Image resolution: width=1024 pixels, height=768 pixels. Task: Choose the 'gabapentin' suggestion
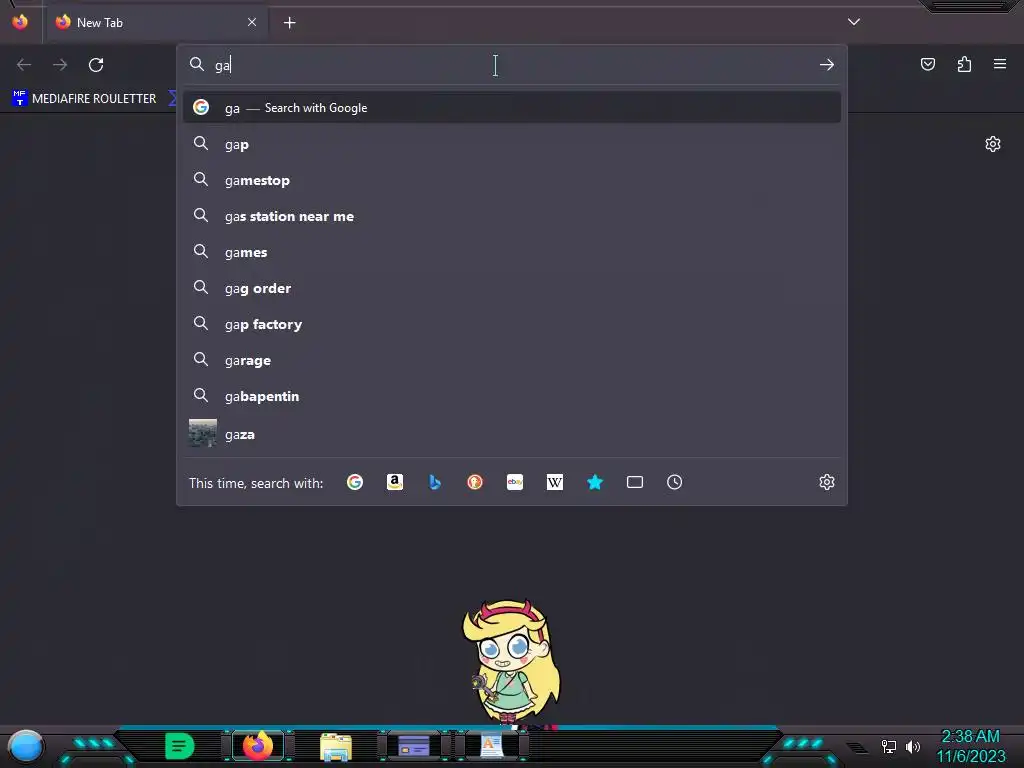click(x=512, y=396)
